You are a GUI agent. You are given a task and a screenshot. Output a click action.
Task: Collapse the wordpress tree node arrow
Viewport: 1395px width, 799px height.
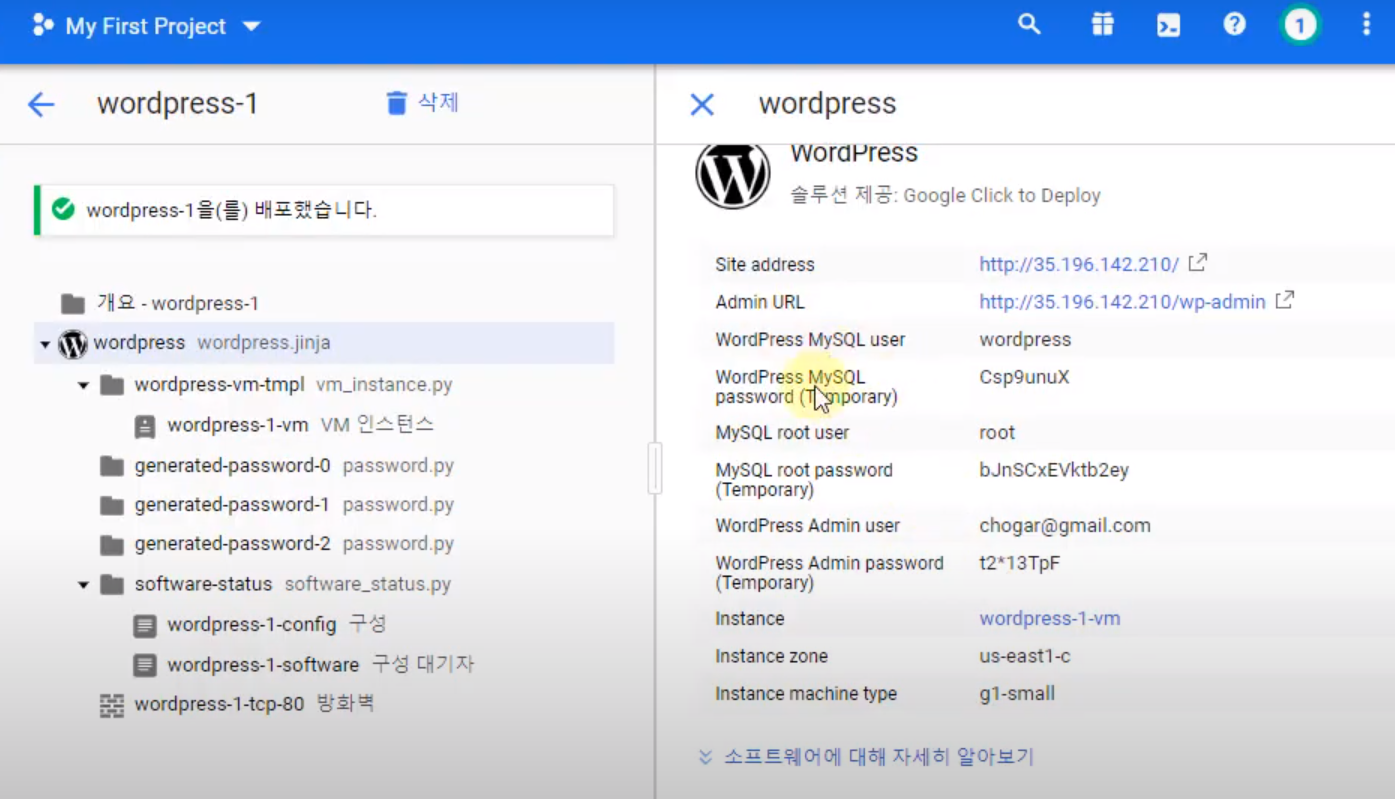click(45, 344)
